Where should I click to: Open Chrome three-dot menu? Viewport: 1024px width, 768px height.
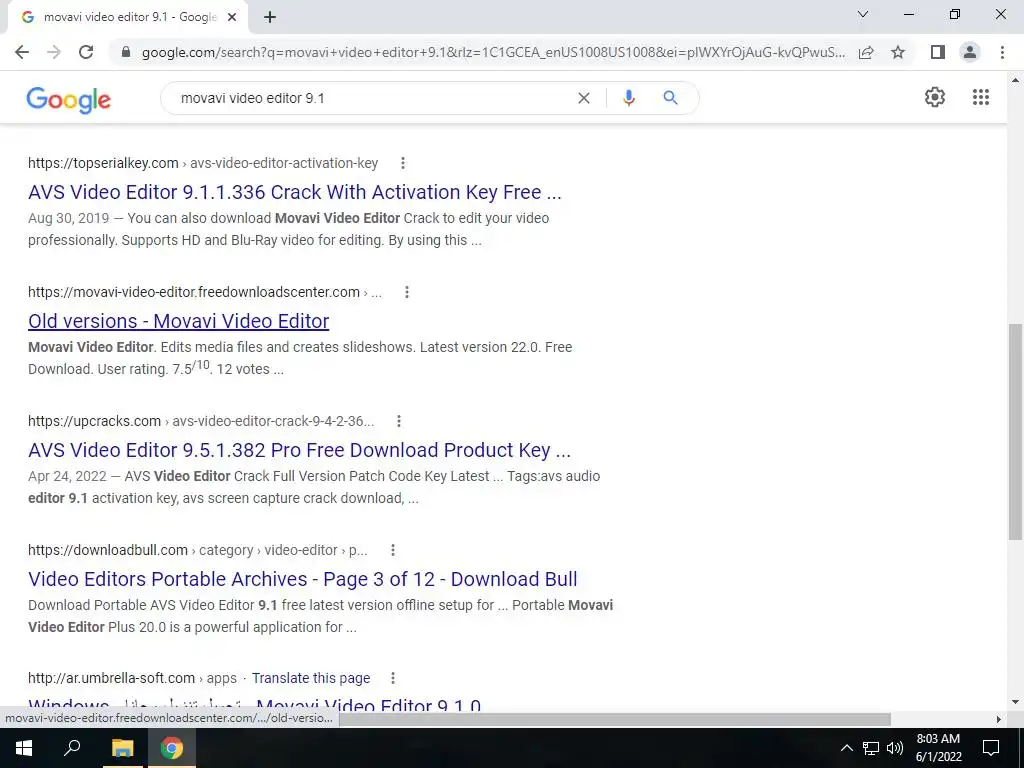pos(1002,52)
